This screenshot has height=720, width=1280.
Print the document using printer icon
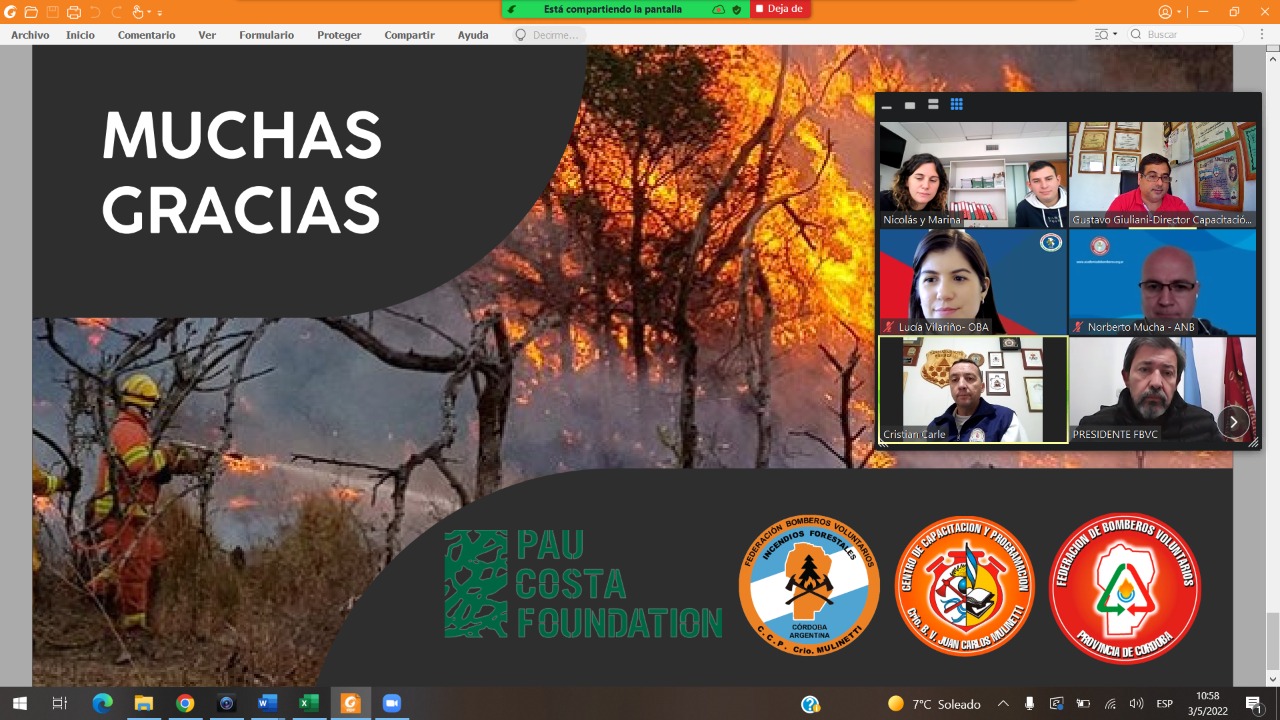[73, 12]
